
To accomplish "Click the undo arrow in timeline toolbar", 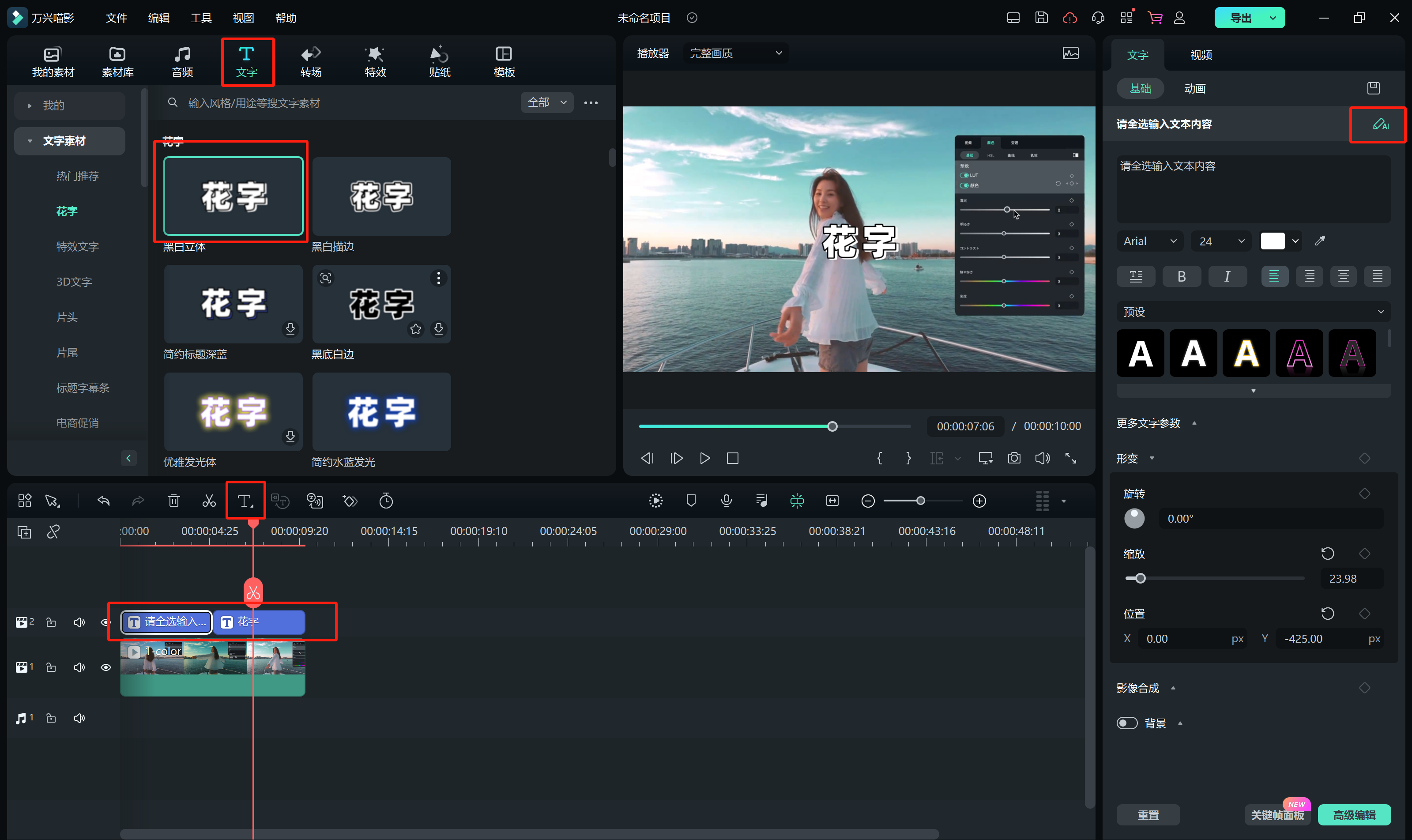I will tap(104, 501).
